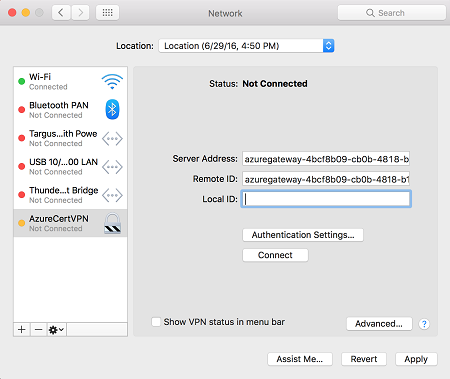This screenshot has height=379, width=450.
Task: Click the ethernet icon beside Targus service
Action: (x=112, y=138)
